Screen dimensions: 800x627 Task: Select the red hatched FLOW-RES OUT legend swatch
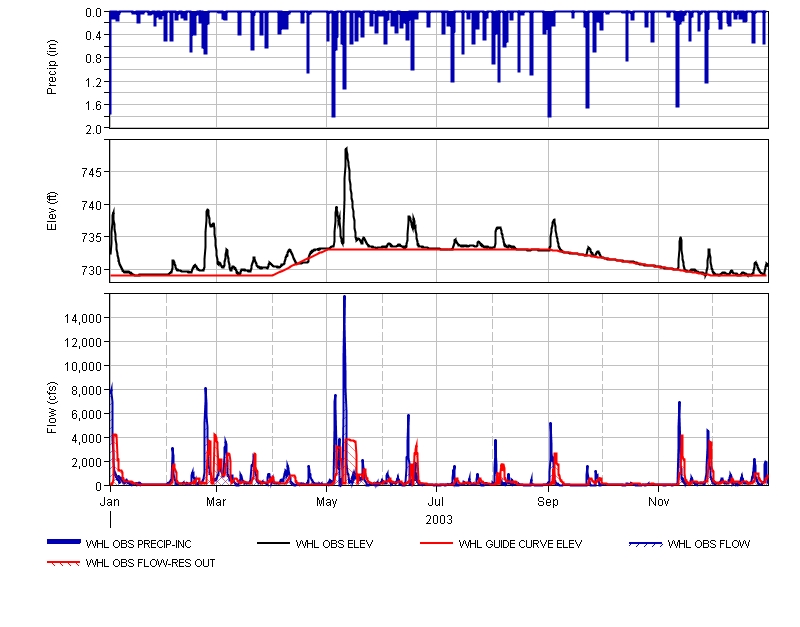(64, 563)
